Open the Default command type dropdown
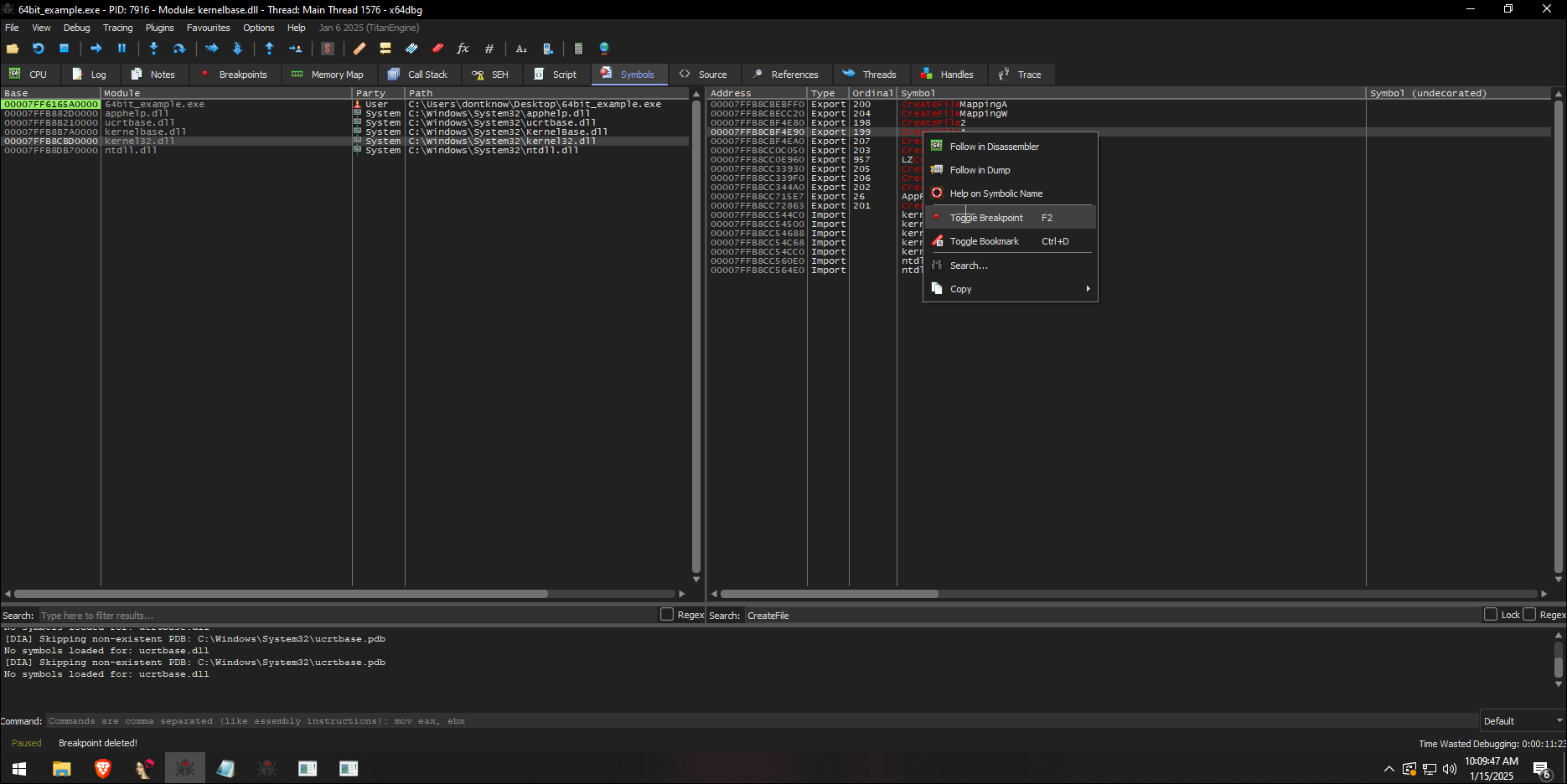 [x=1523, y=721]
